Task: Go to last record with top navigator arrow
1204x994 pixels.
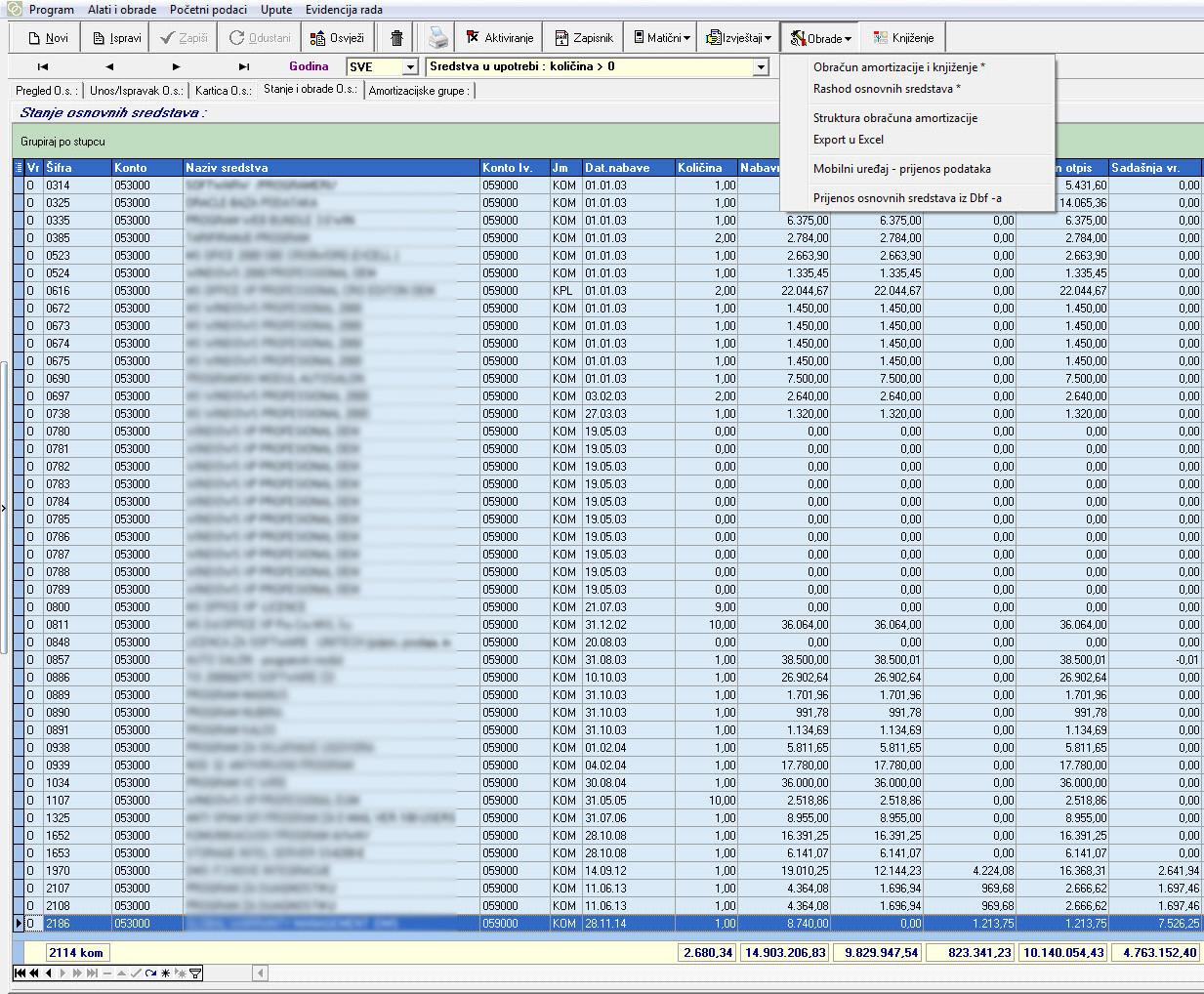Action: pyautogui.click(x=244, y=66)
